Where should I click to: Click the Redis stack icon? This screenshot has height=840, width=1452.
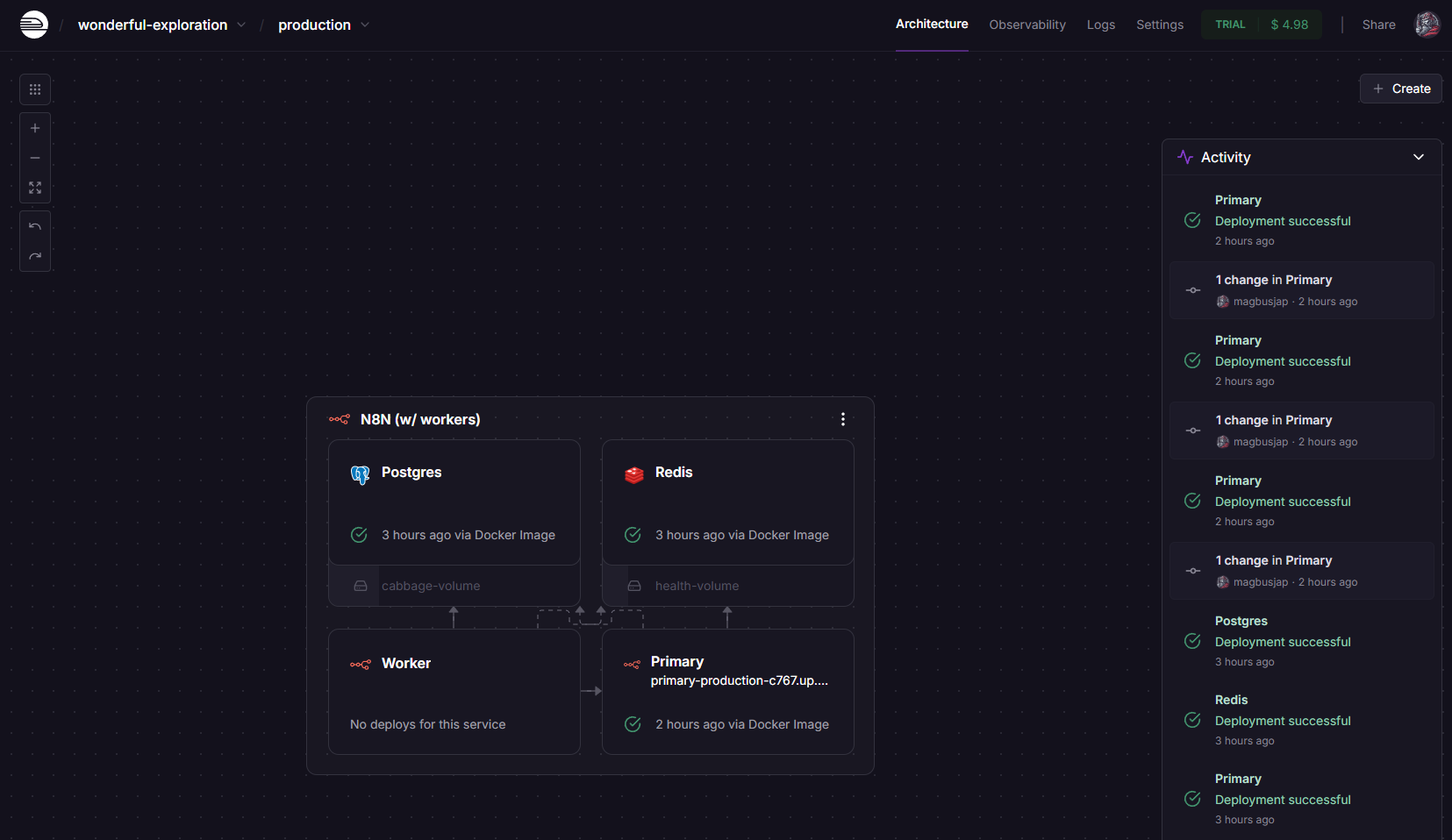(x=634, y=474)
